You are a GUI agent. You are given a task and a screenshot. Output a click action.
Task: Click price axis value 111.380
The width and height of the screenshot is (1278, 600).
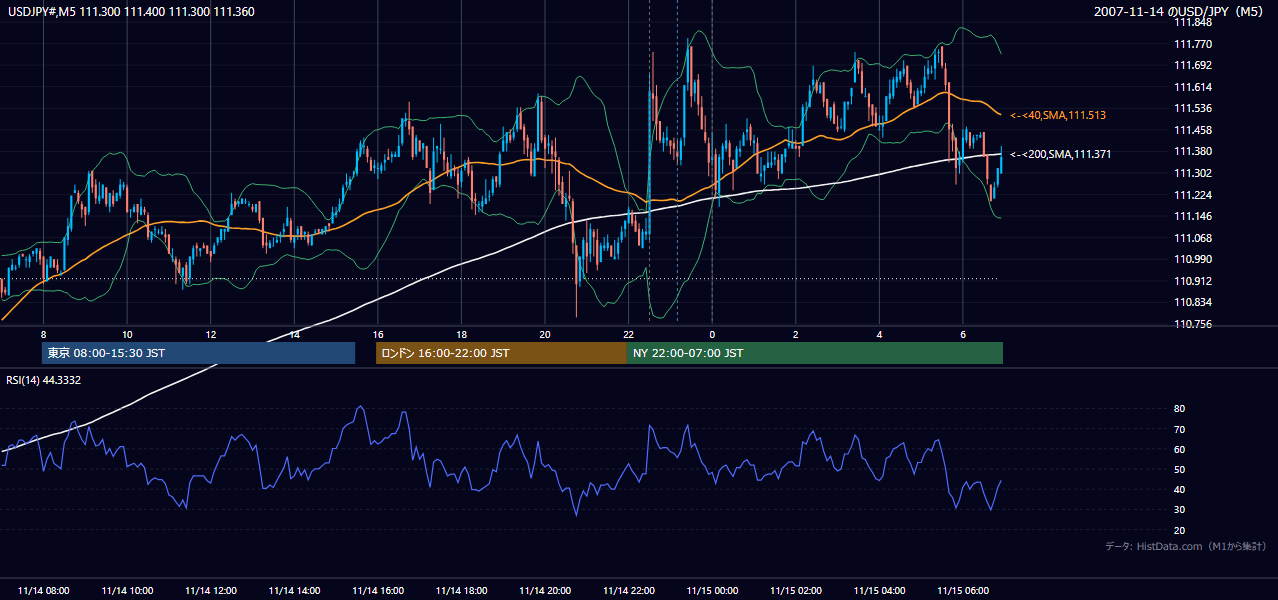pyautogui.click(x=1192, y=151)
